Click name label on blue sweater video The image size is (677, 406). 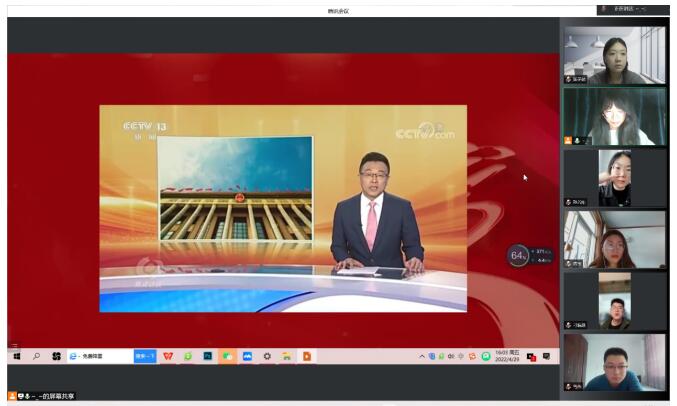(x=574, y=387)
